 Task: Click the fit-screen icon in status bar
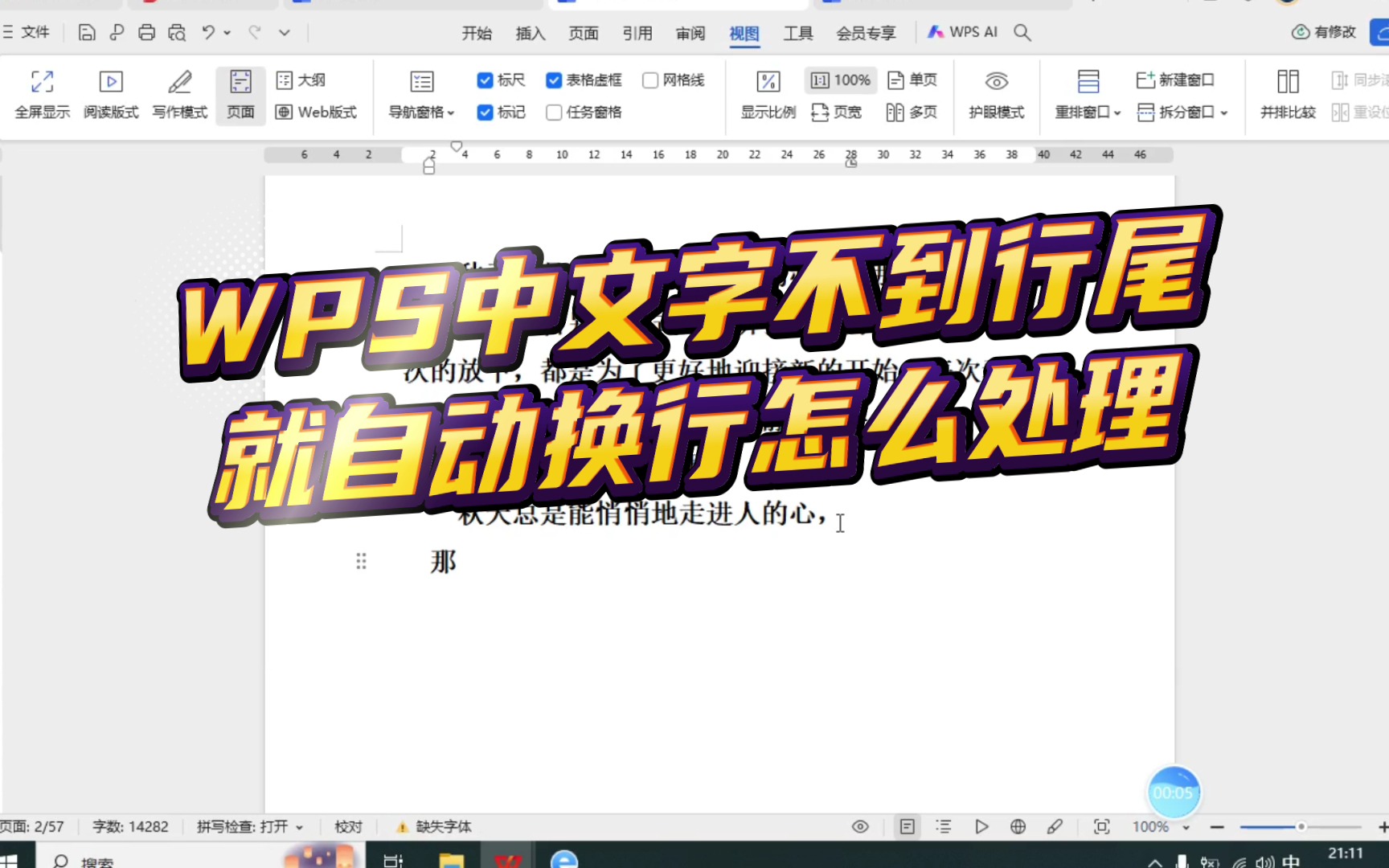pyautogui.click(x=1102, y=826)
